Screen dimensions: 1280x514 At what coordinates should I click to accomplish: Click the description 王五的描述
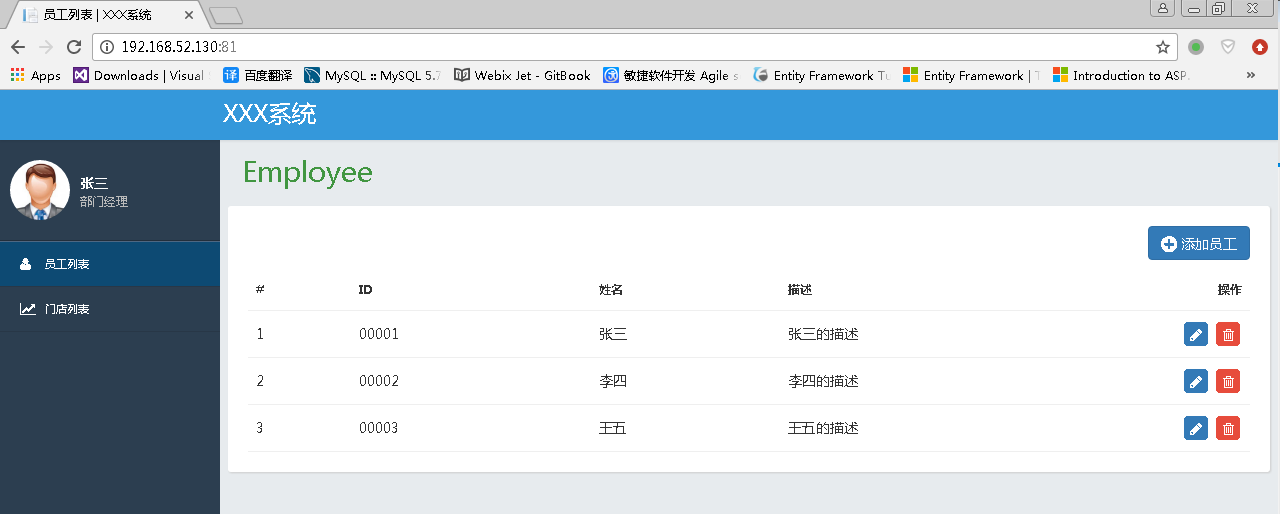823,428
